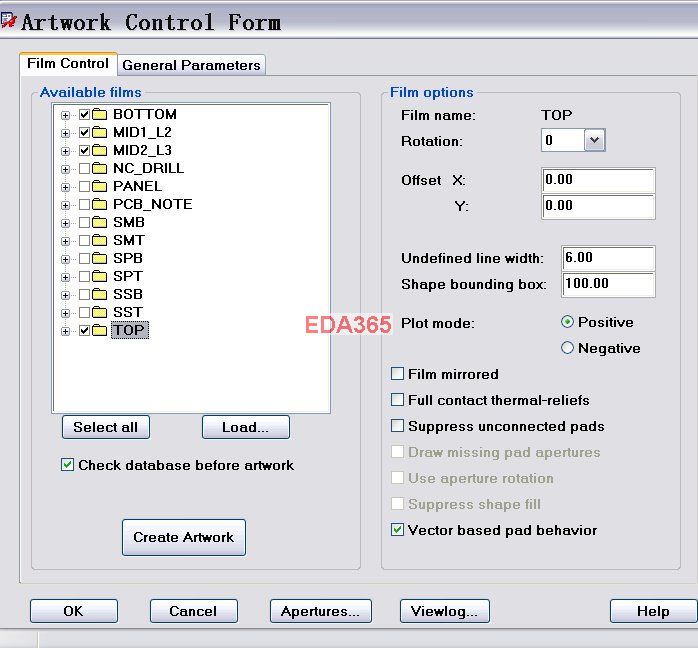Click the Load... button
The height and width of the screenshot is (648, 698).
pyautogui.click(x=246, y=427)
